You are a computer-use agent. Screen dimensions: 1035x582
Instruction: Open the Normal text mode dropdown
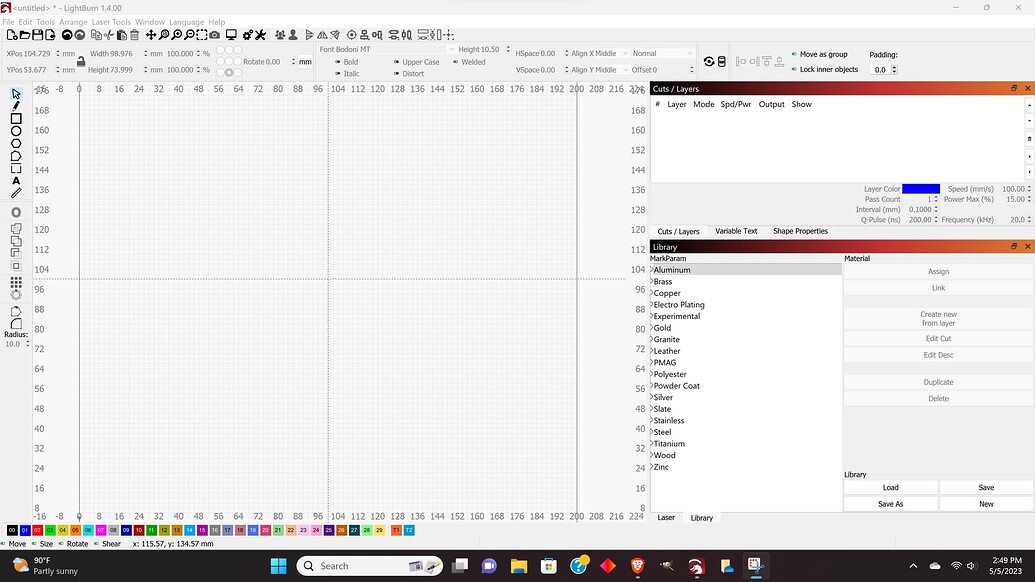(x=663, y=53)
